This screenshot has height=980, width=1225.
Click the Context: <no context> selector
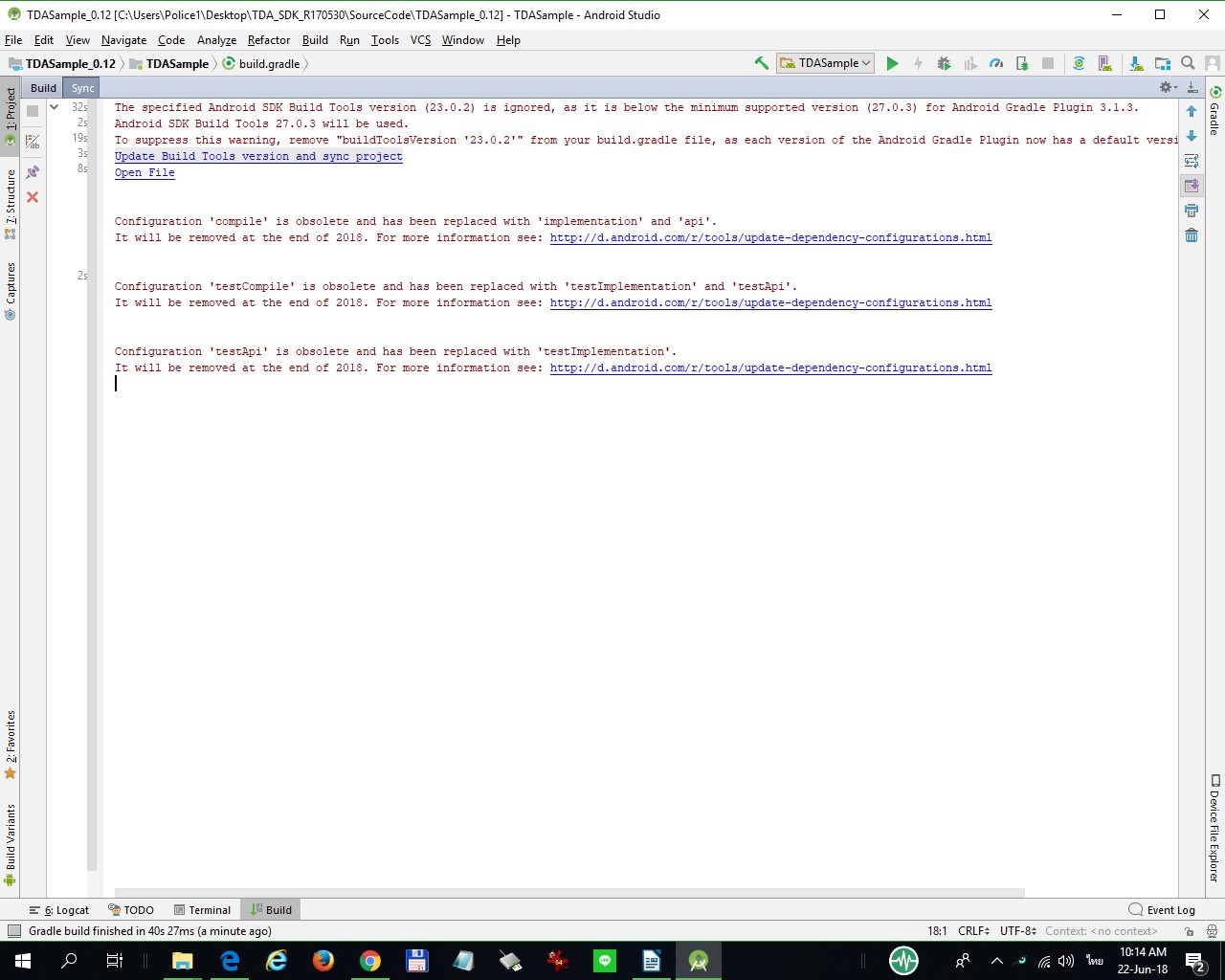[1102, 931]
